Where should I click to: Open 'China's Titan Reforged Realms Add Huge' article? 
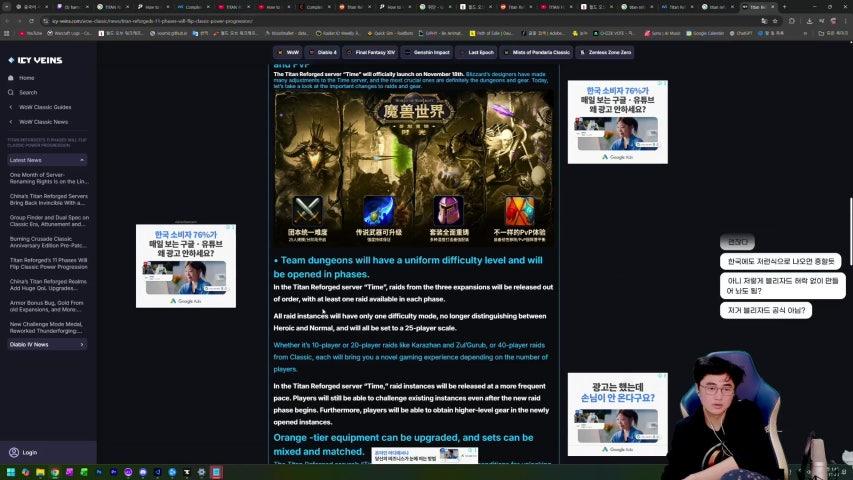click(x=48, y=285)
